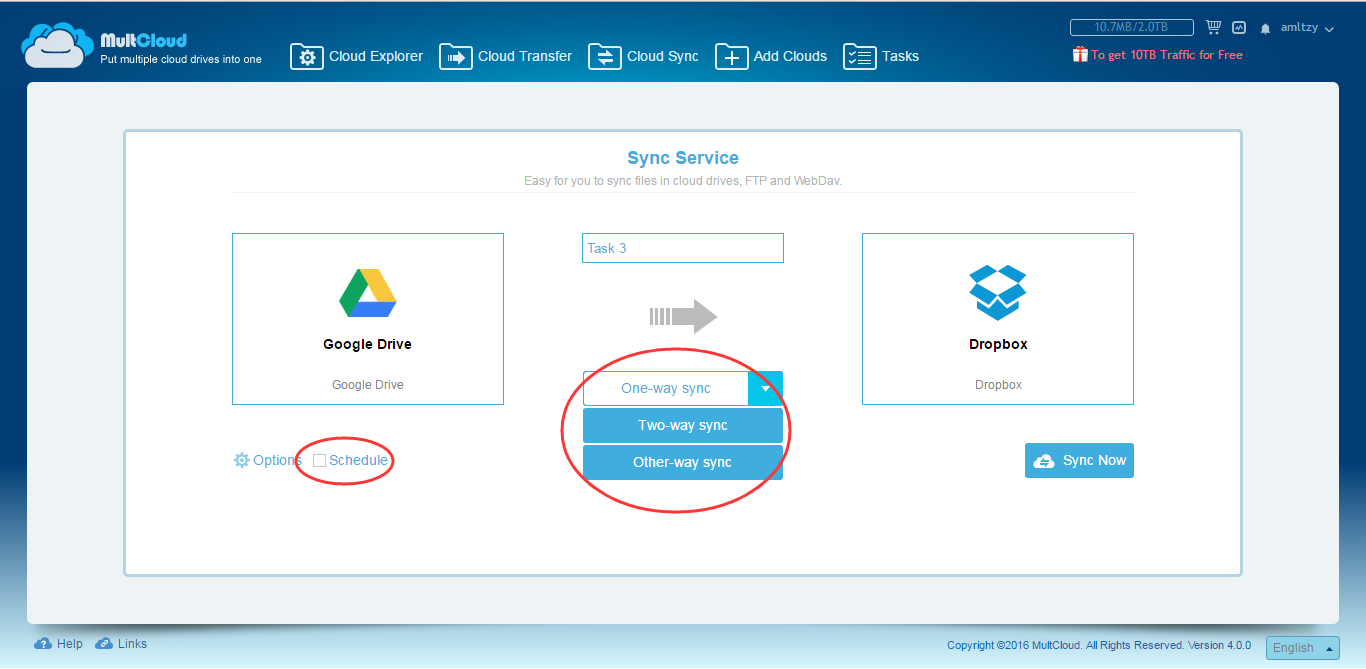The height and width of the screenshot is (669, 1366).
Task: Click the Schedule label text
Action: pyautogui.click(x=358, y=460)
